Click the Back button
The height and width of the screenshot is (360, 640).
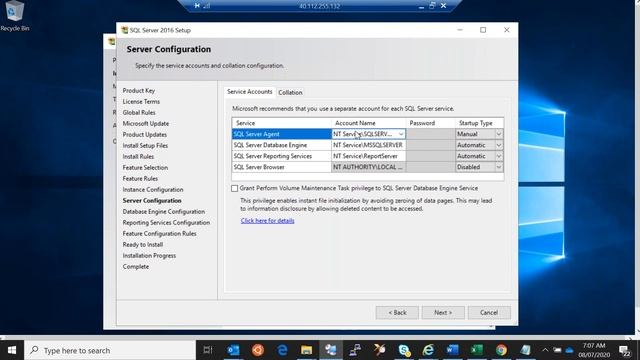[397, 313]
